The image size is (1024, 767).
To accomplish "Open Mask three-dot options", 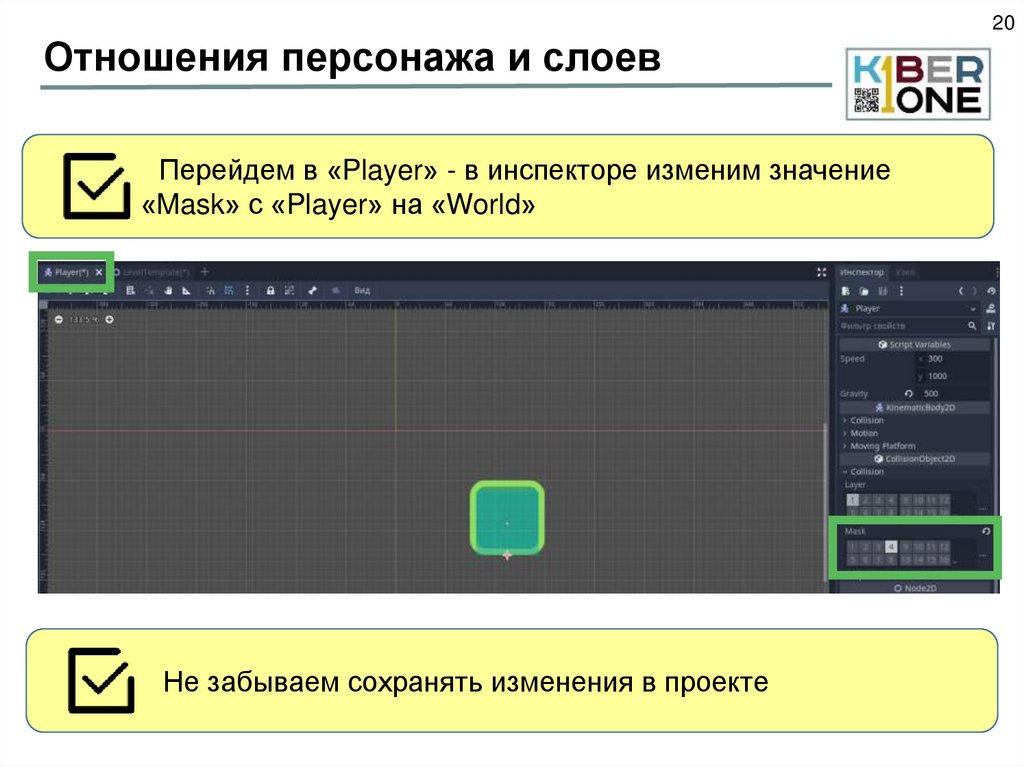I will 983,555.
